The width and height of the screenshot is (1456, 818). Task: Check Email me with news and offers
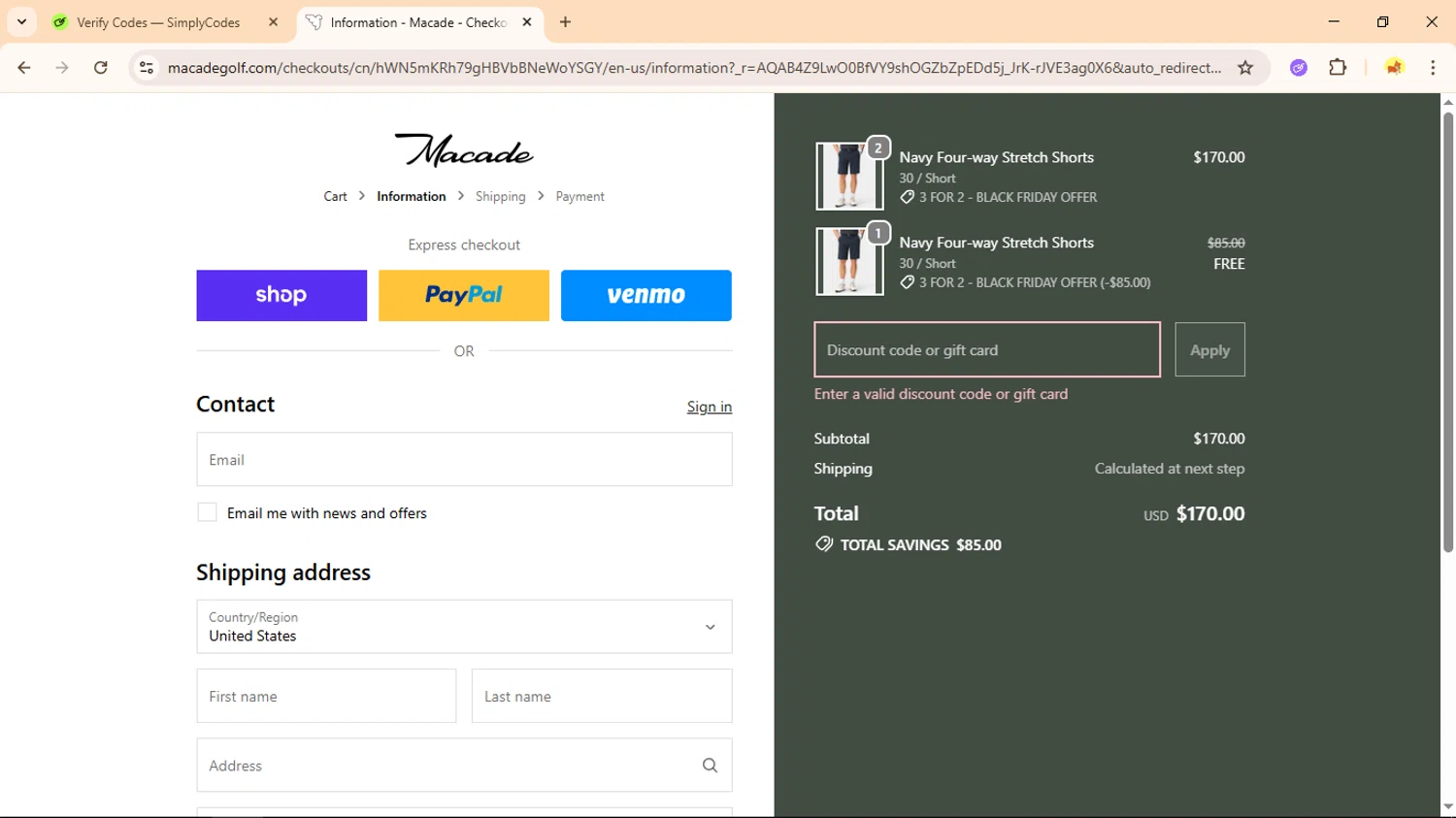[x=207, y=512]
